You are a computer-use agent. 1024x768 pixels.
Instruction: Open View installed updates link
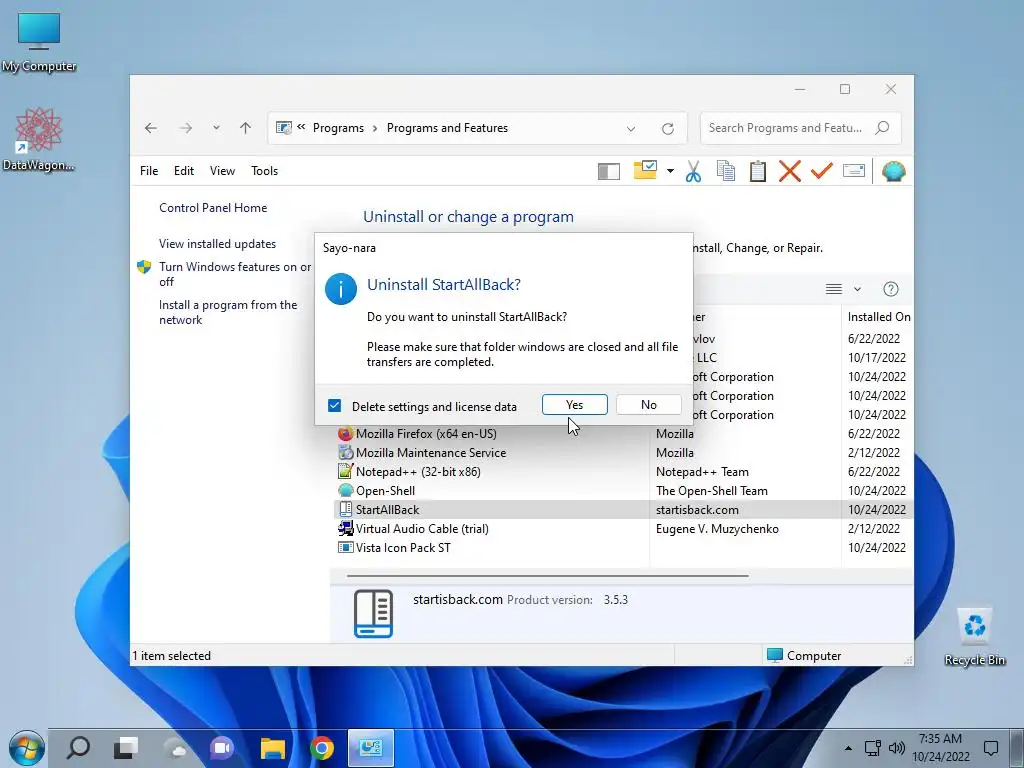pyautogui.click(x=217, y=244)
